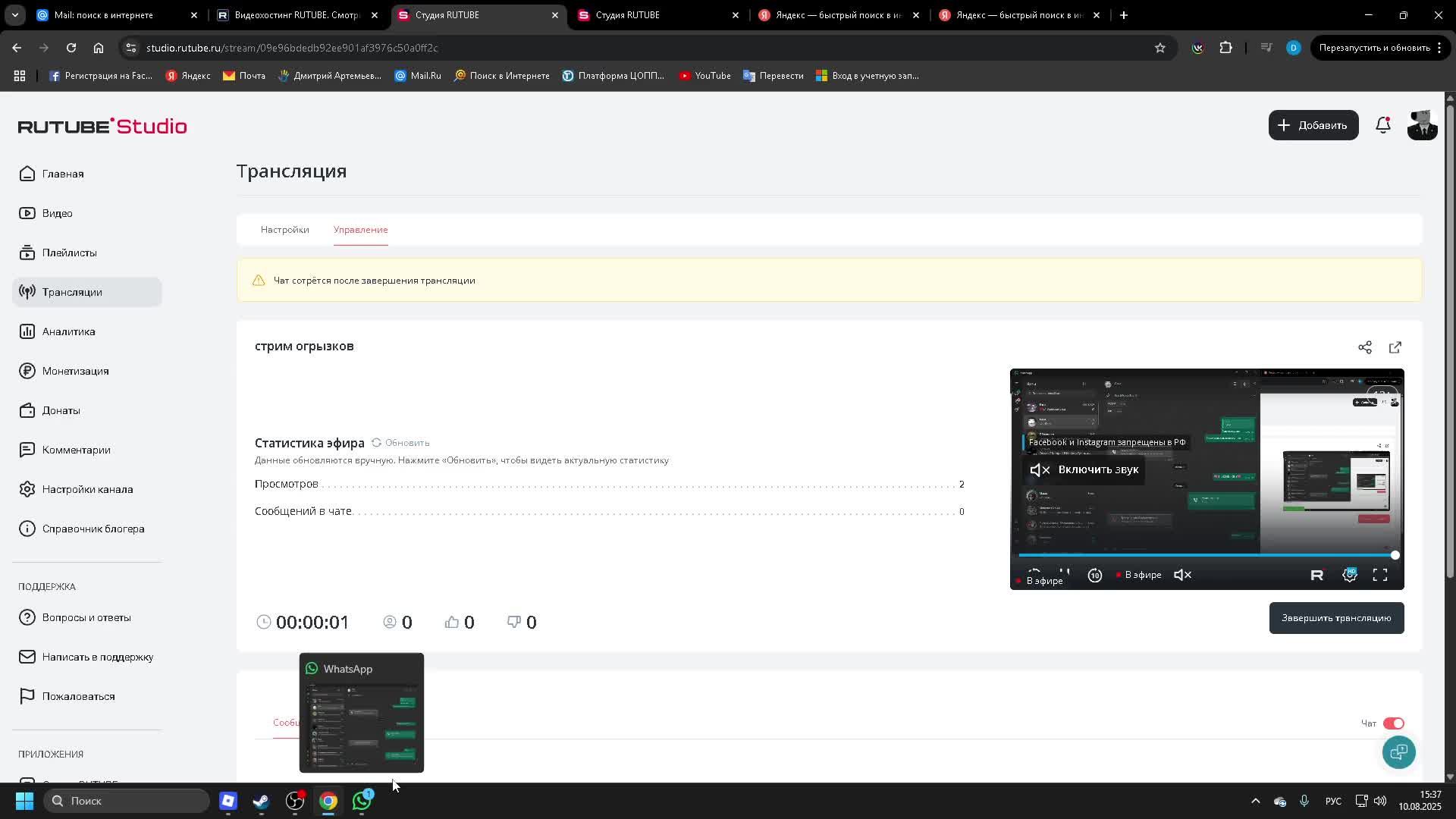Screen dimensions: 1456x819
Task: Click the muted speaker icon in player
Action: (x=1182, y=575)
